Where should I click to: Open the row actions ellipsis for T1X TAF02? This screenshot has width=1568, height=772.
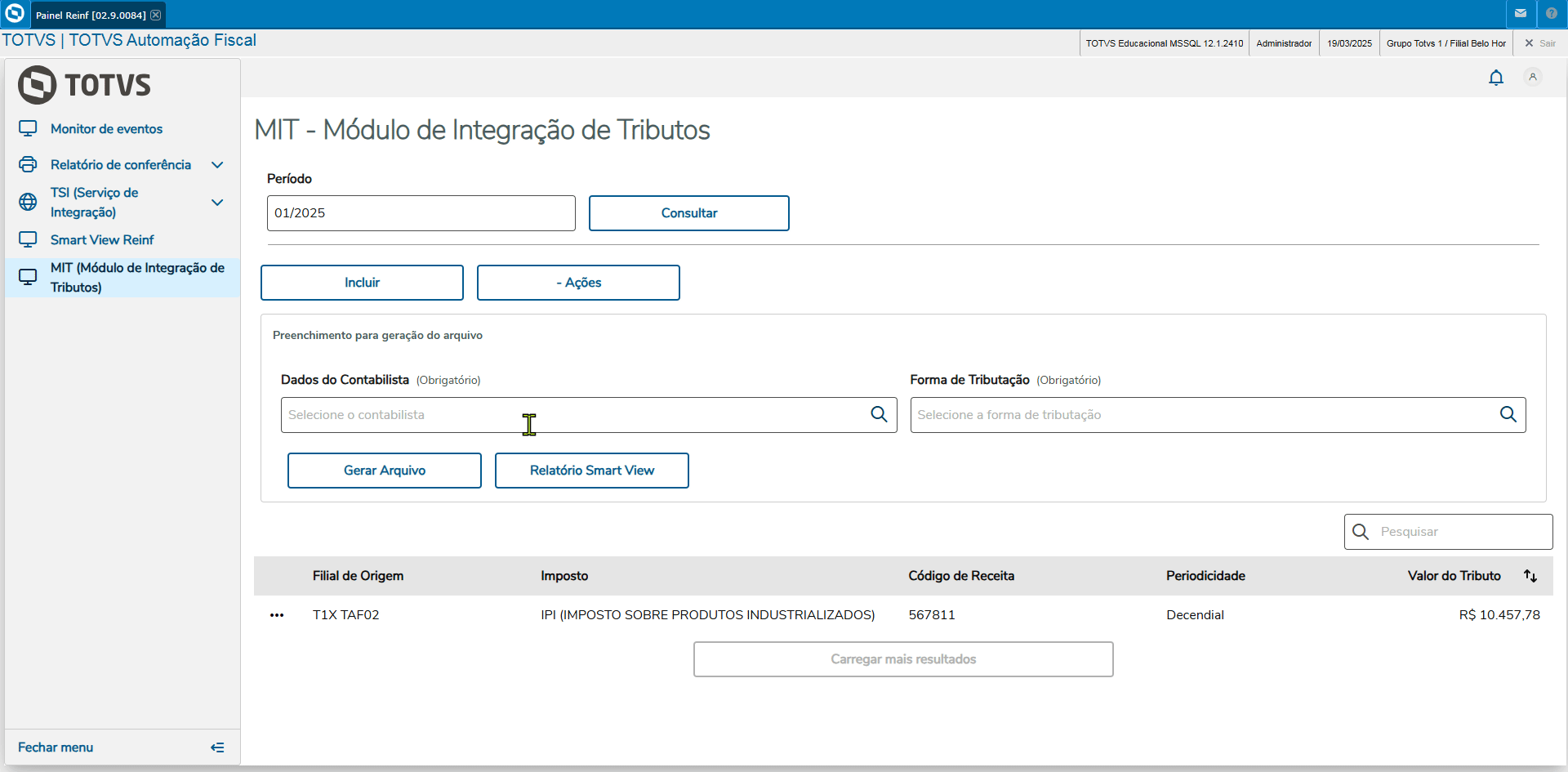click(x=277, y=615)
